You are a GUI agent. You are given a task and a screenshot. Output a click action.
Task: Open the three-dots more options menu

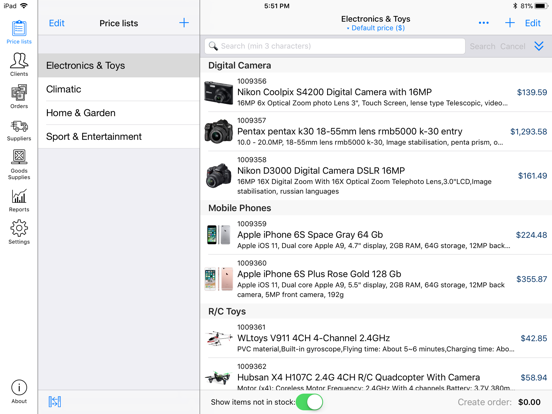point(484,23)
